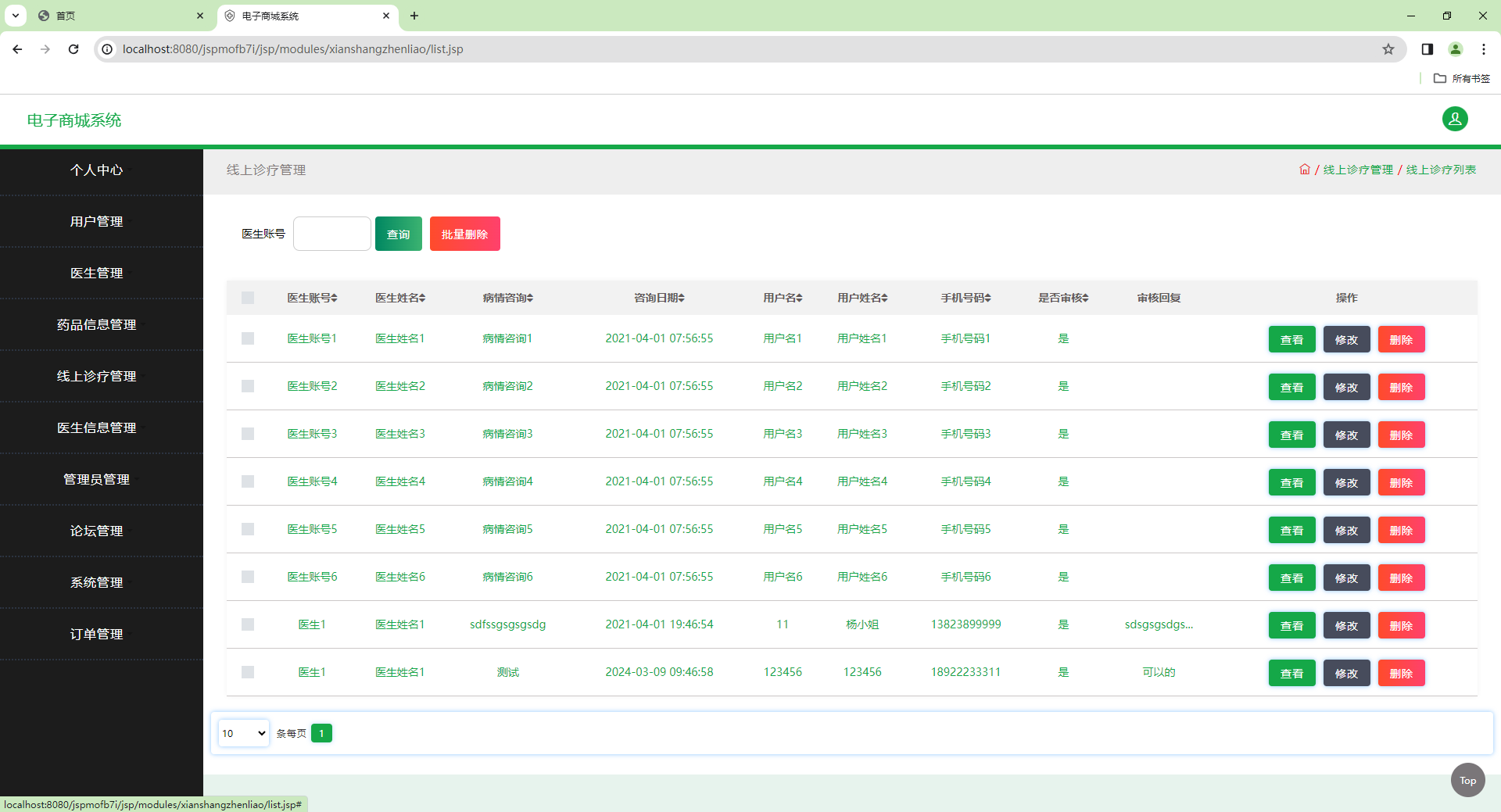Click the Top scroll-to-top button
1501x812 pixels.
1467,780
